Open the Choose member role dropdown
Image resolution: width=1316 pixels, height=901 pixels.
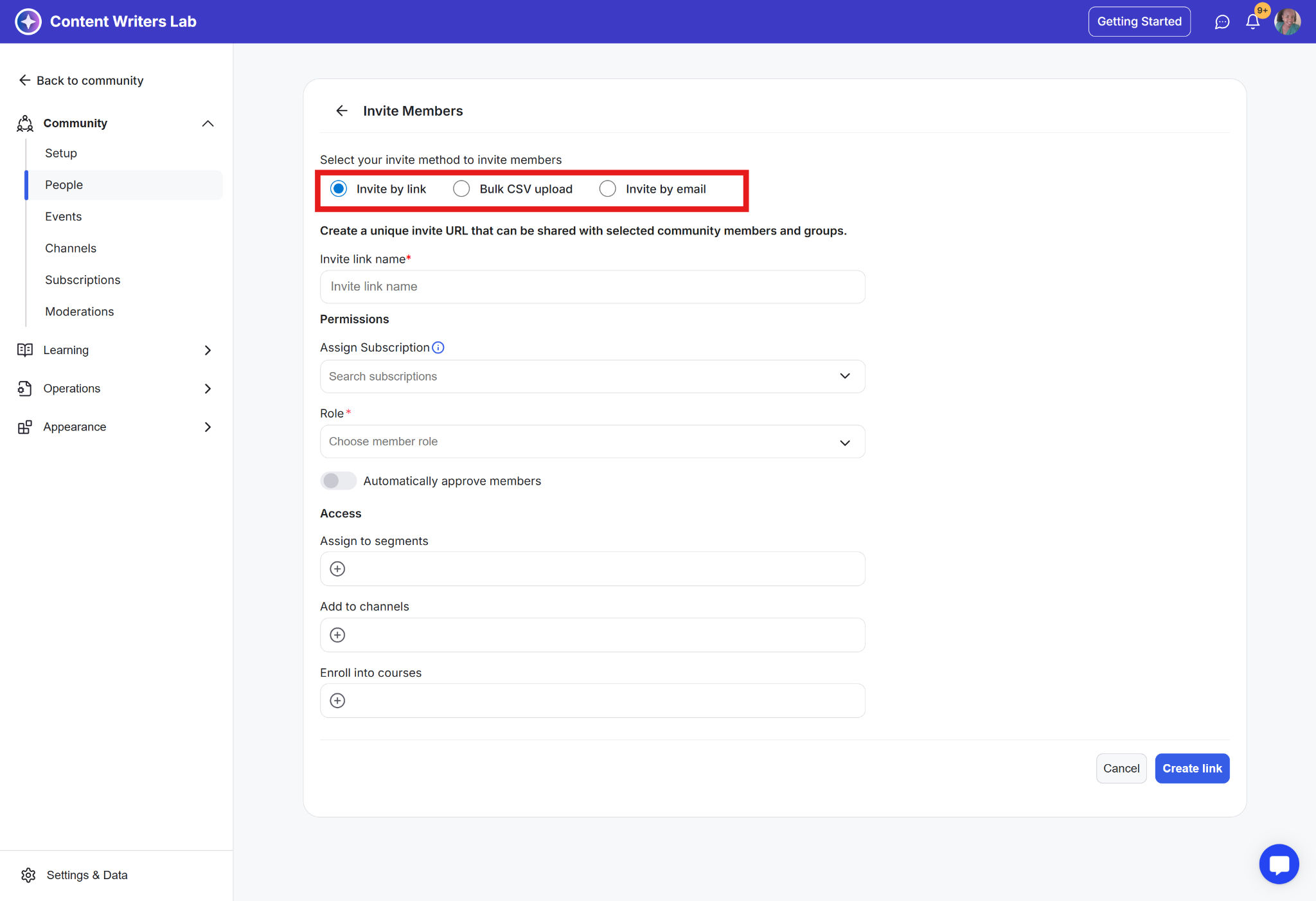click(592, 442)
